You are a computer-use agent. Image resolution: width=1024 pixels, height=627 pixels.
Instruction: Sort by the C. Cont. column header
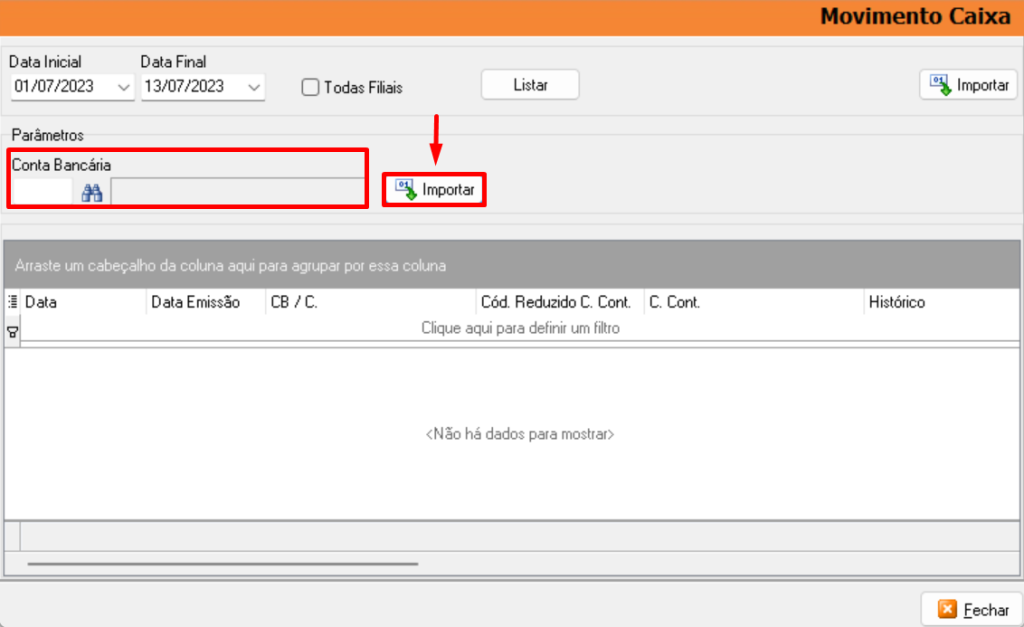click(x=754, y=302)
